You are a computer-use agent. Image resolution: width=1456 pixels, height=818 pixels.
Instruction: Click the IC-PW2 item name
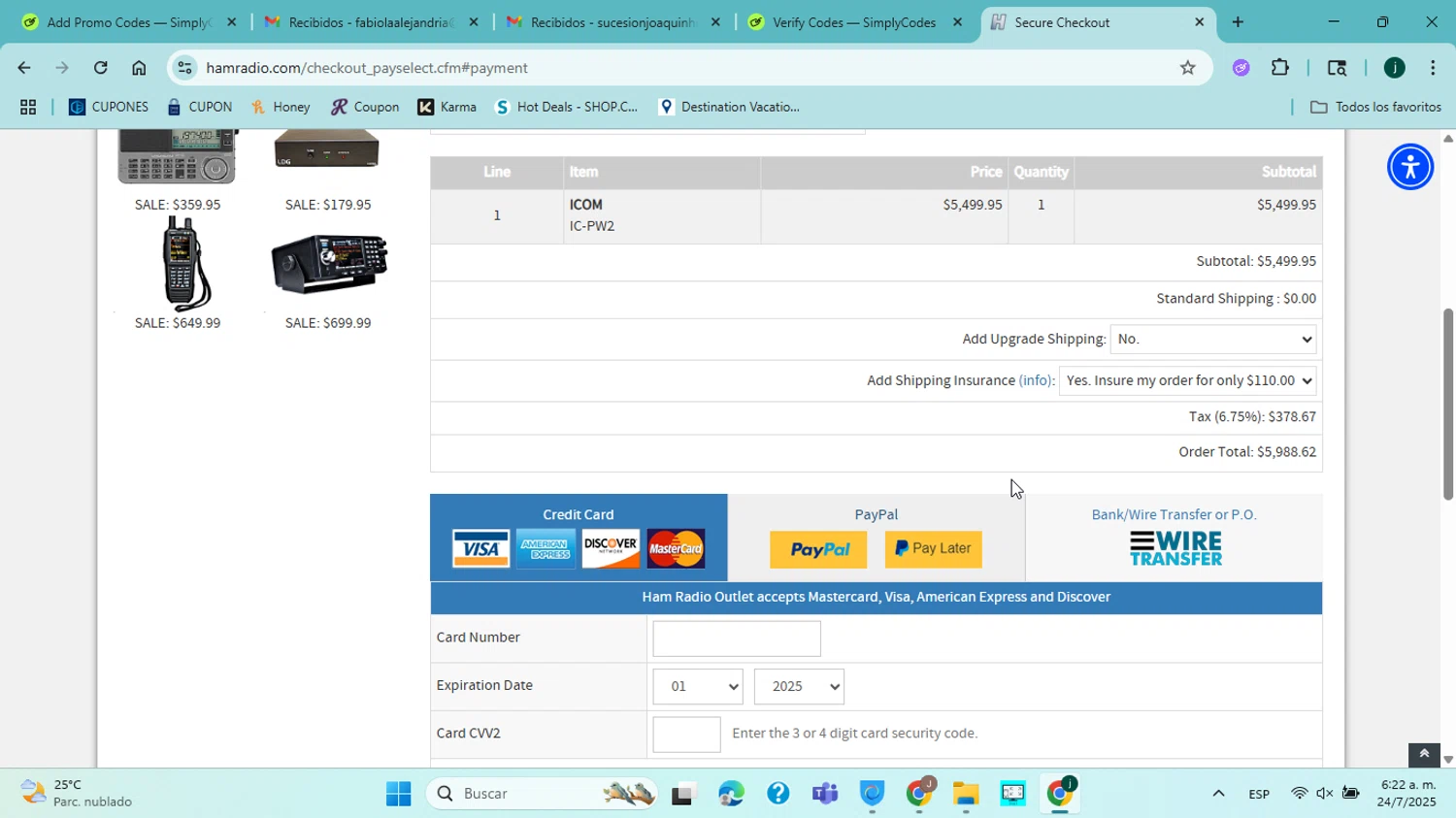592,226
